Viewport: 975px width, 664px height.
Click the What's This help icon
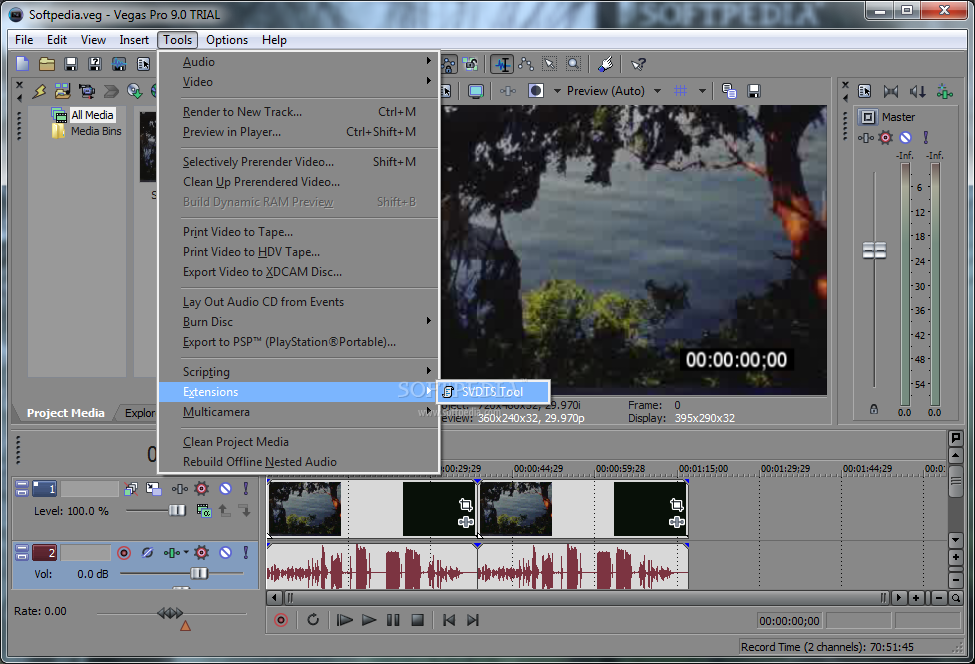point(639,64)
